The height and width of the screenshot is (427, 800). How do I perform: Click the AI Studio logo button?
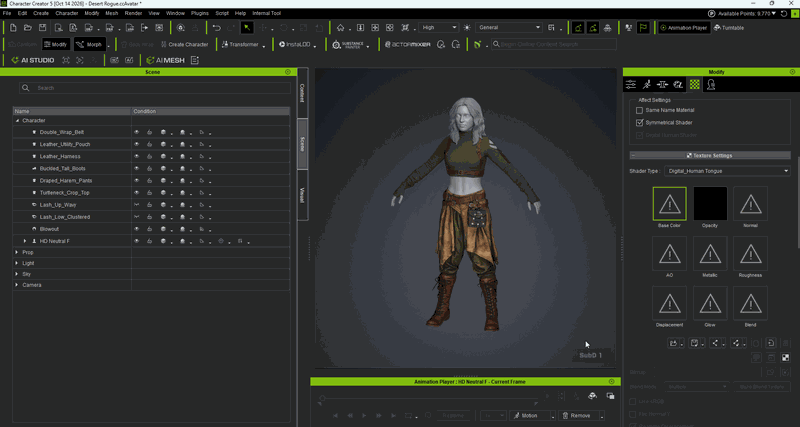[x=33, y=60]
